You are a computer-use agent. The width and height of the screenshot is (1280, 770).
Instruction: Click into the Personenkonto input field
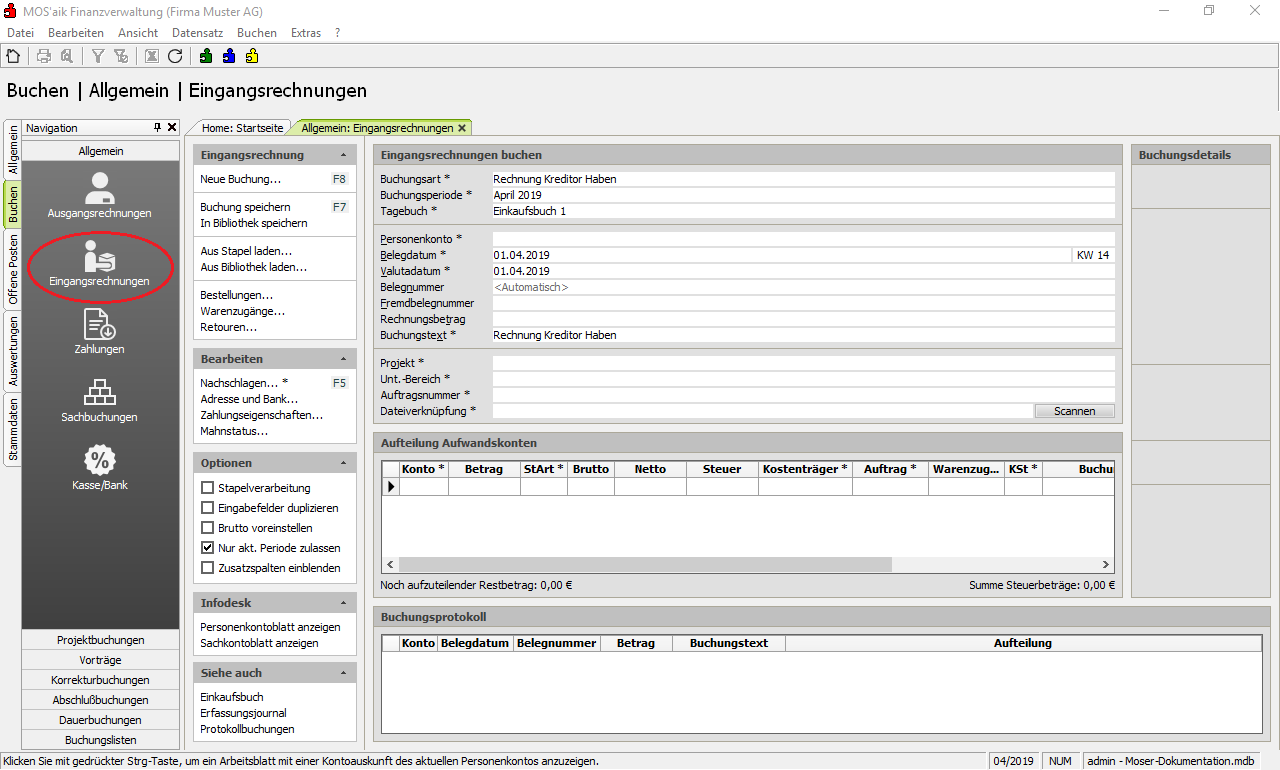click(802, 239)
